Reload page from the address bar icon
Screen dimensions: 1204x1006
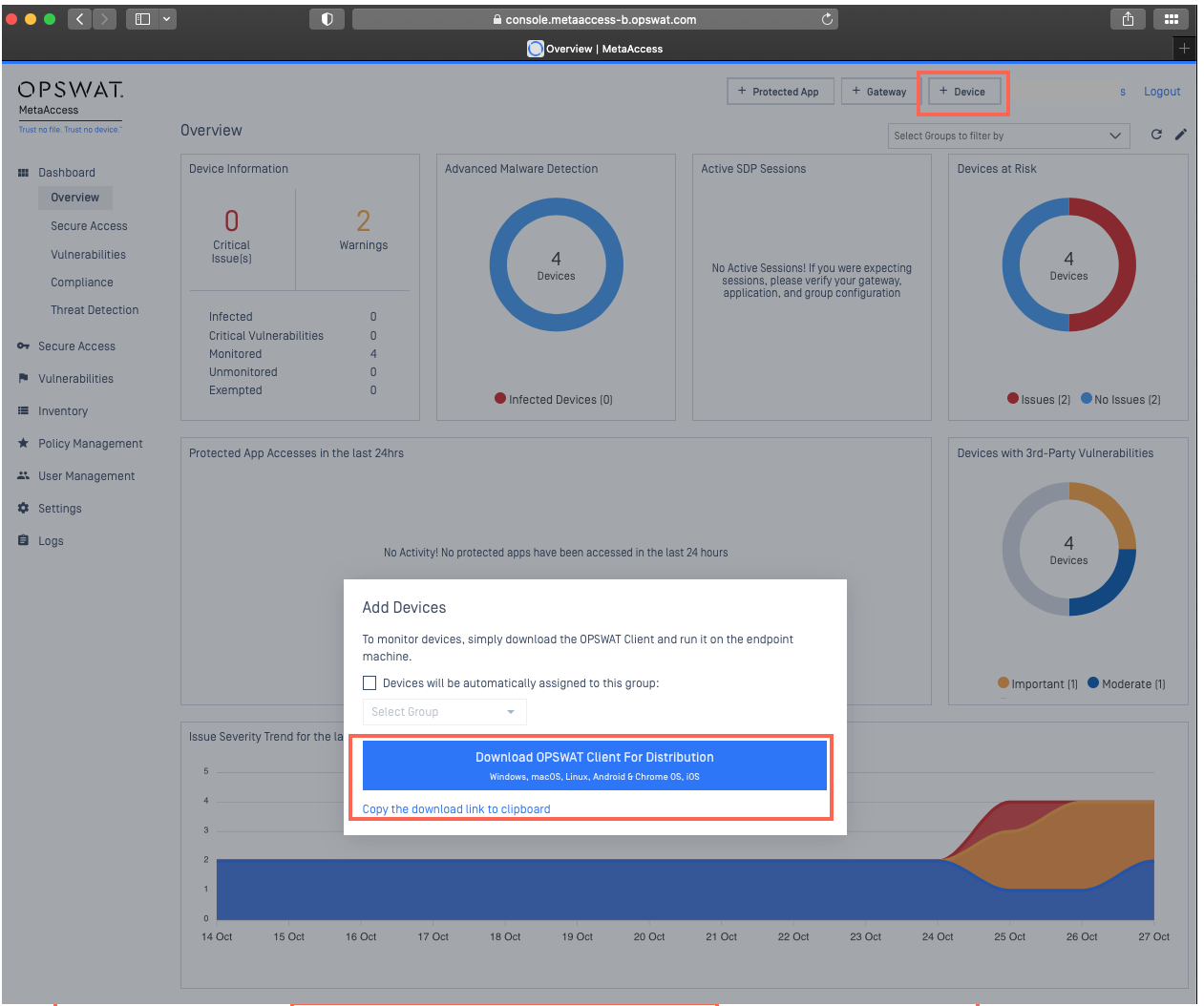click(x=827, y=19)
